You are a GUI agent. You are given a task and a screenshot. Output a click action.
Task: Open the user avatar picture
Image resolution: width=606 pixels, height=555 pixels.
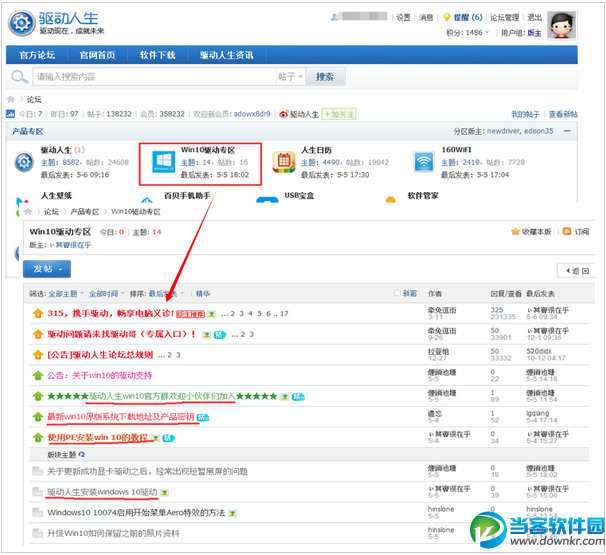click(562, 25)
